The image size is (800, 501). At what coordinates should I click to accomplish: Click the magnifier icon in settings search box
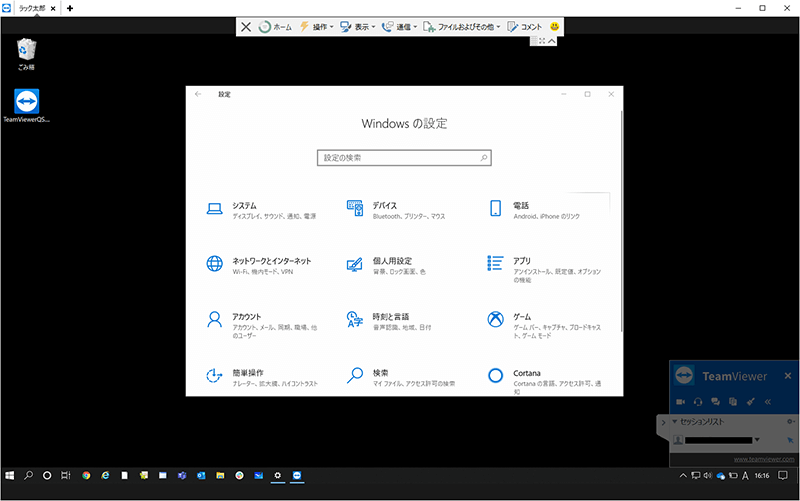483,158
